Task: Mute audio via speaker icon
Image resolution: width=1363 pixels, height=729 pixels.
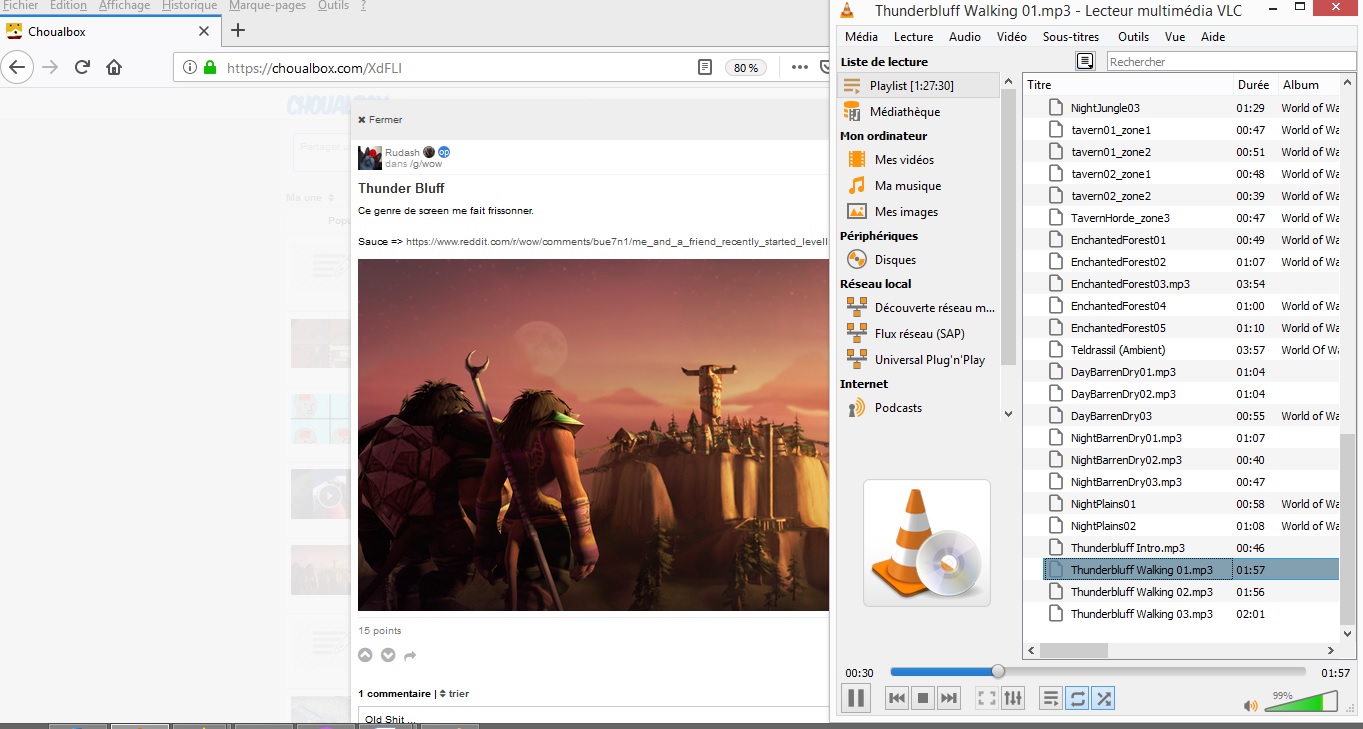Action: [1250, 705]
